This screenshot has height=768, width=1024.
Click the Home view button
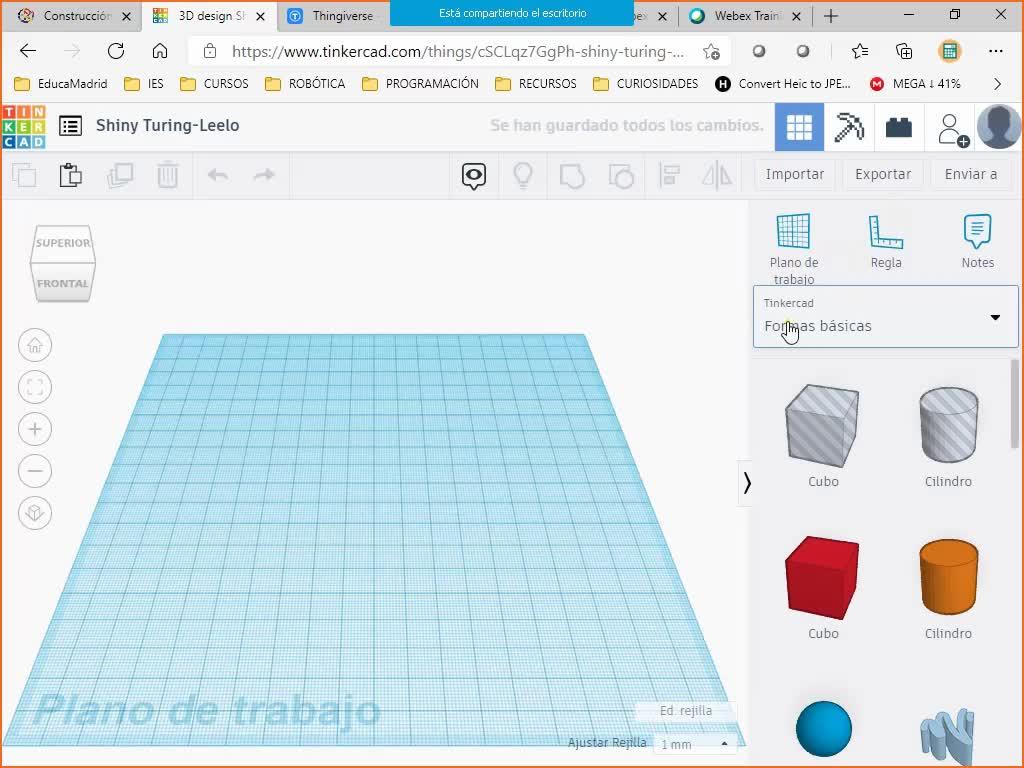35,345
